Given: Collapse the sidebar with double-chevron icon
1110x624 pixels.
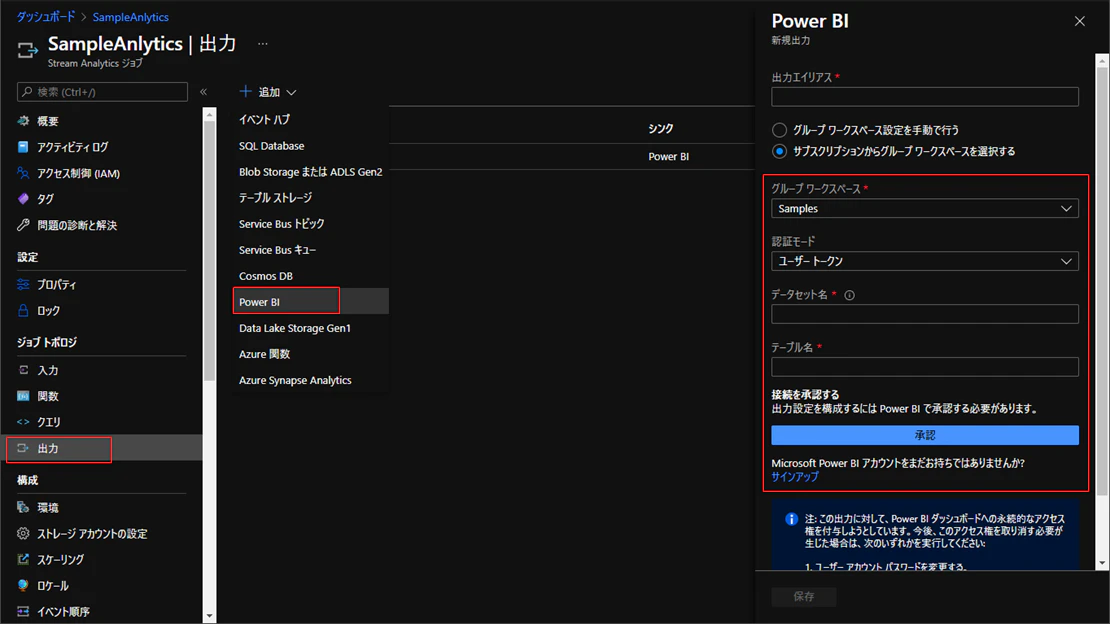Looking at the screenshot, I should pyautogui.click(x=203, y=92).
